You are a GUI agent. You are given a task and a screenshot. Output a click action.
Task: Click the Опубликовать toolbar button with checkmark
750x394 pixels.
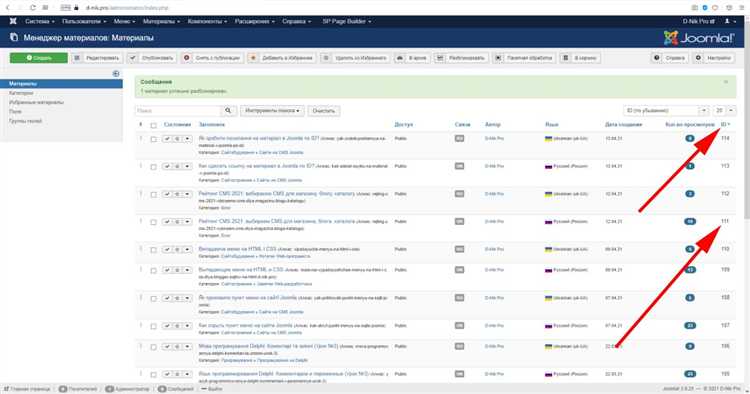(152, 58)
